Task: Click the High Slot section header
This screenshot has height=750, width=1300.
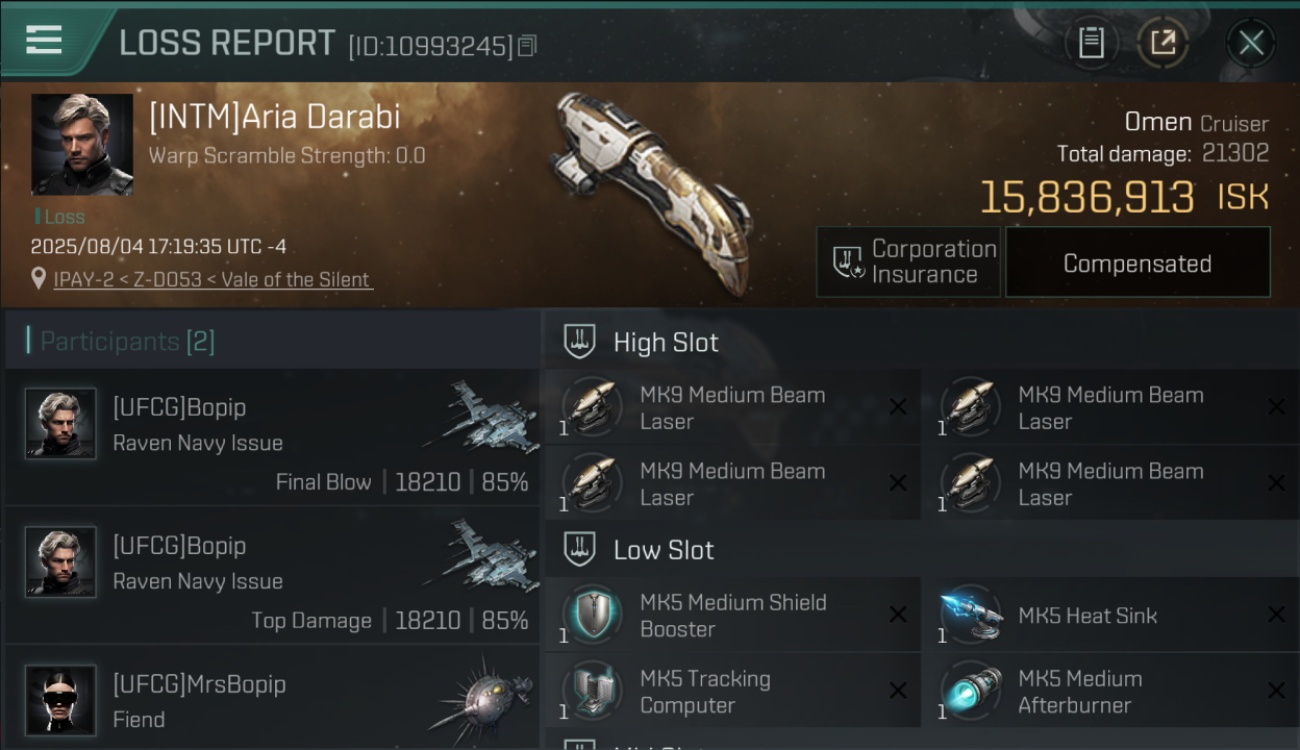Action: (x=665, y=342)
